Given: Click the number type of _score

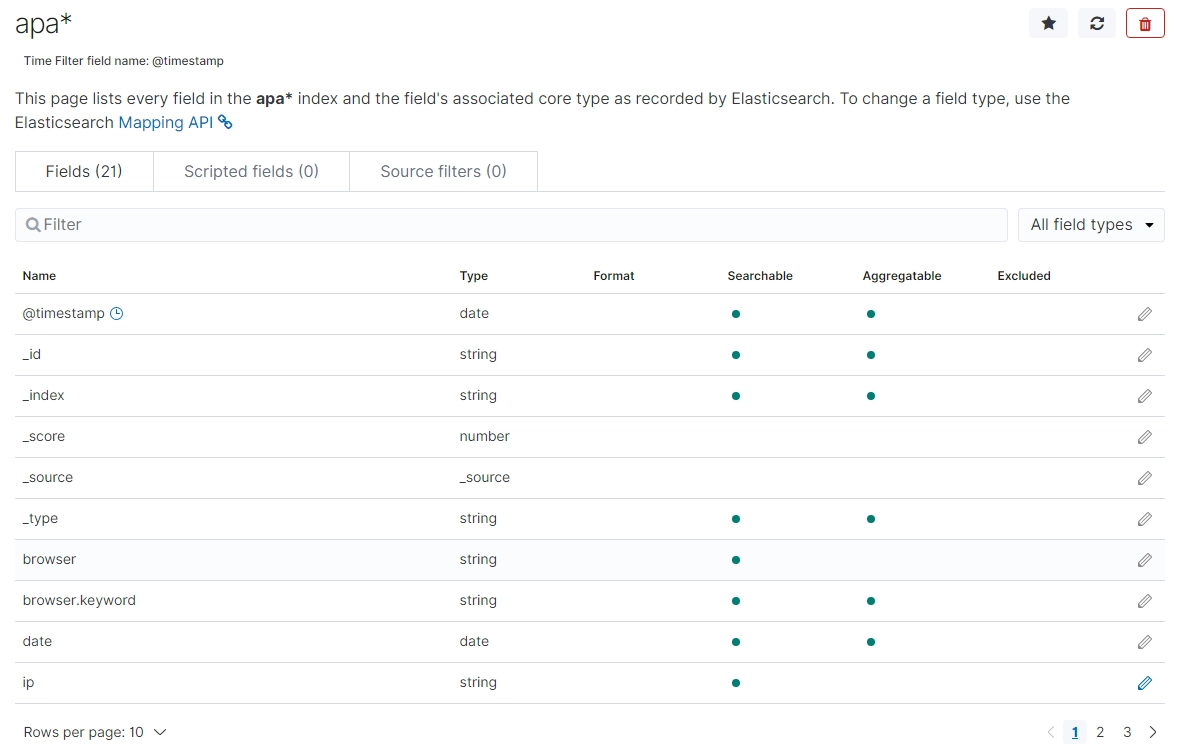Looking at the screenshot, I should pyautogui.click(x=484, y=436).
